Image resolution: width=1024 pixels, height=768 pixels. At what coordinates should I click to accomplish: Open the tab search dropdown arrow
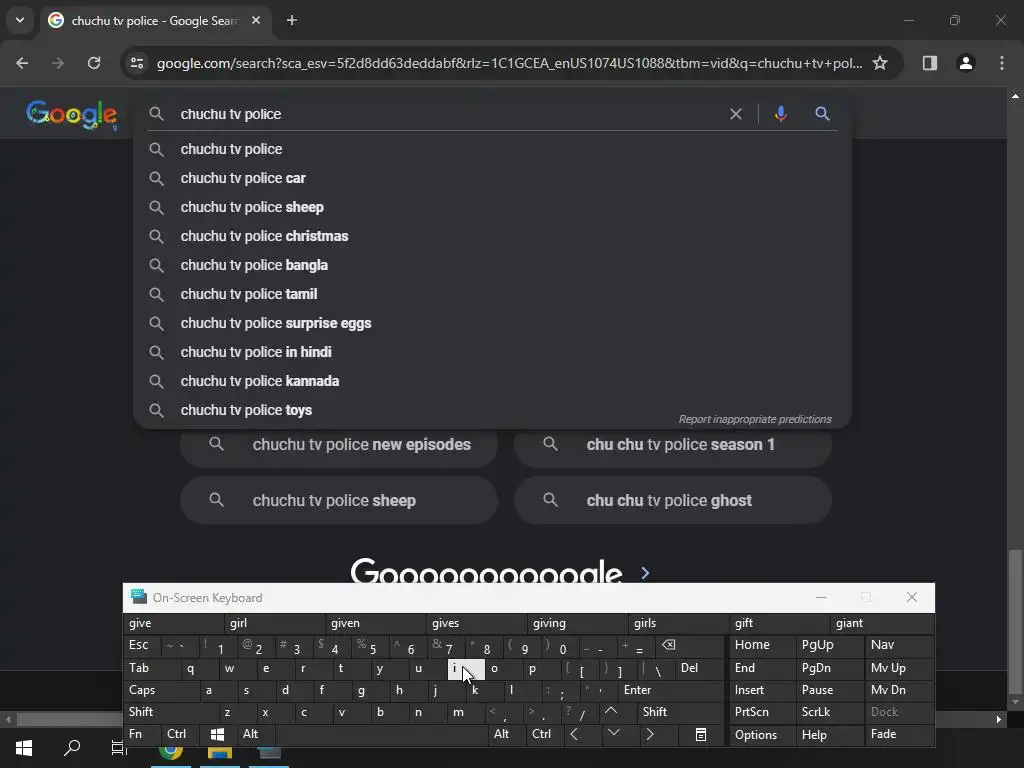click(x=20, y=20)
